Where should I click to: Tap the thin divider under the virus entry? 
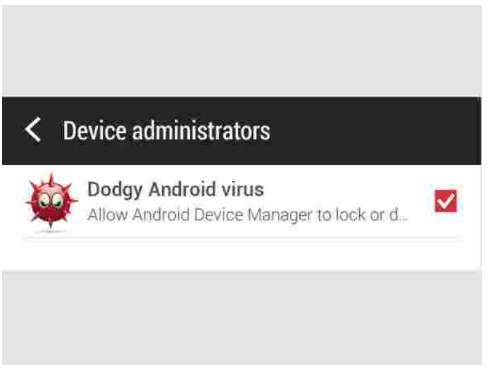pos(242,238)
